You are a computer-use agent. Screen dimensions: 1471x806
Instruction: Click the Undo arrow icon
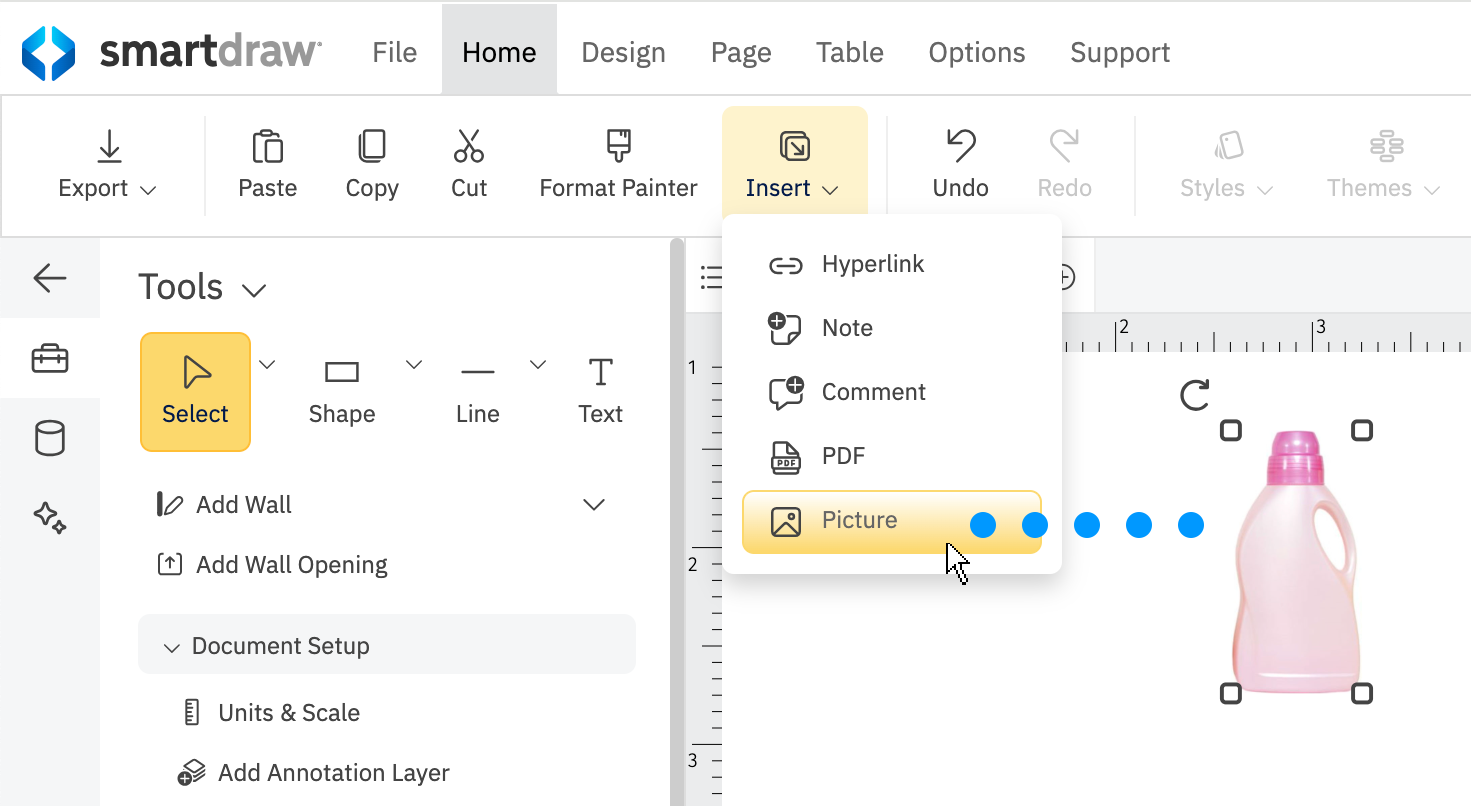(x=960, y=148)
